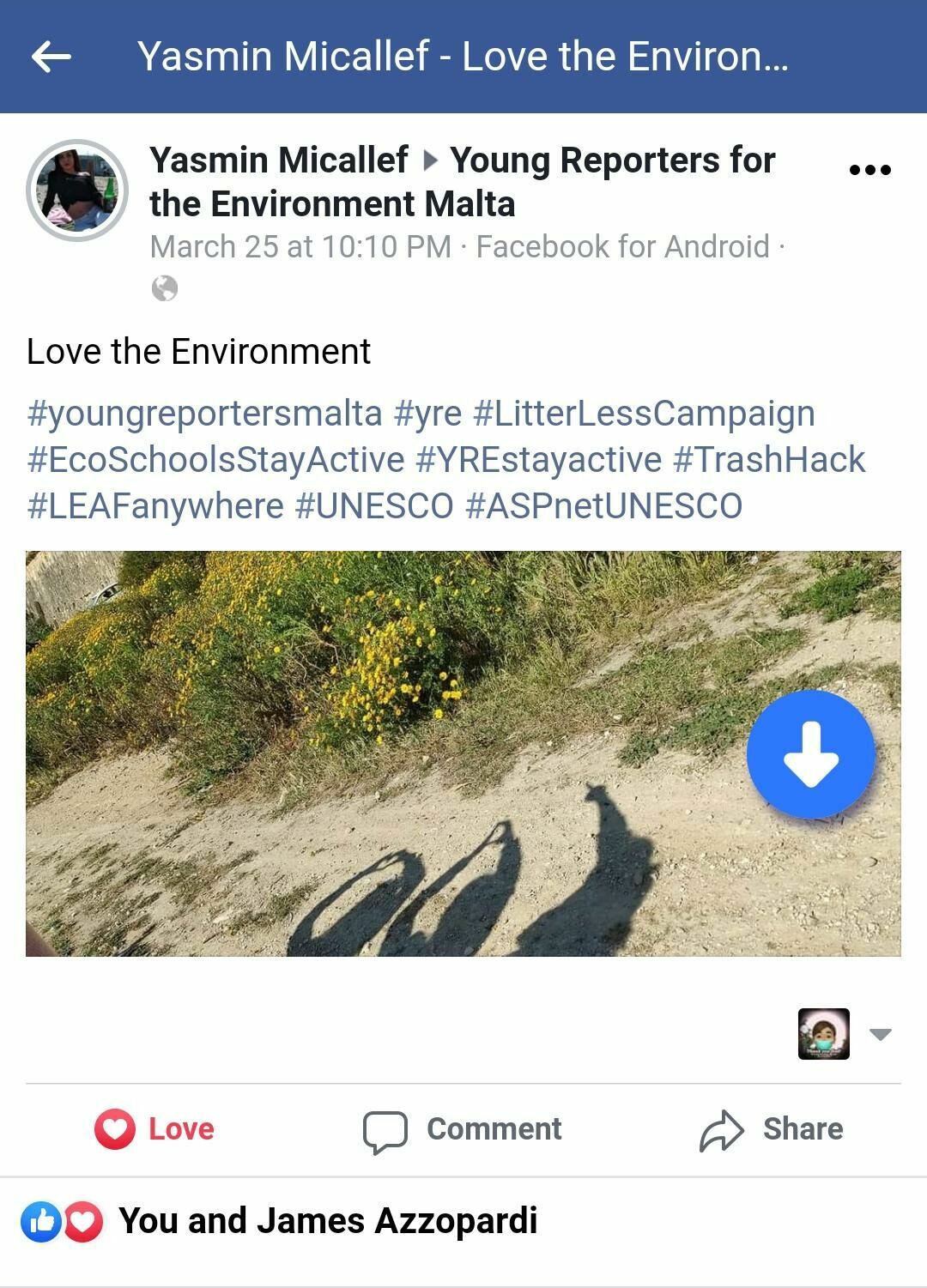927x1288 pixels.
Task: Open the three-dot post options menu
Action: [x=869, y=170]
